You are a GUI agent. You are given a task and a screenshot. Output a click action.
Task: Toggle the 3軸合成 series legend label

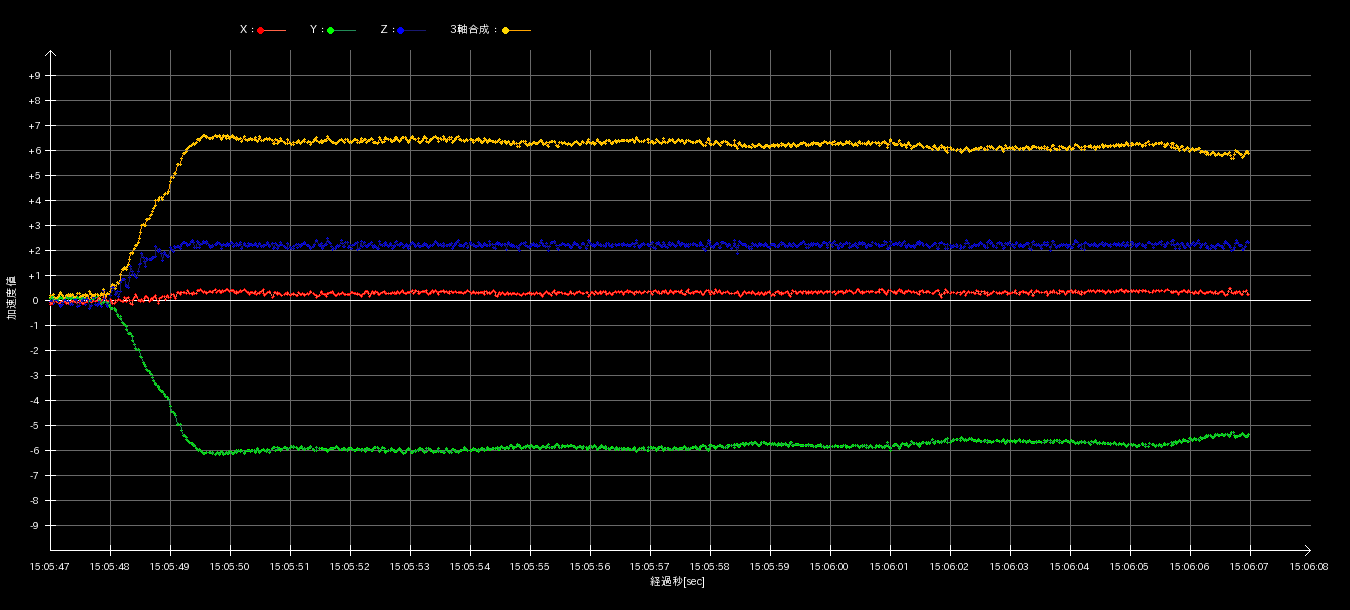tap(473, 30)
